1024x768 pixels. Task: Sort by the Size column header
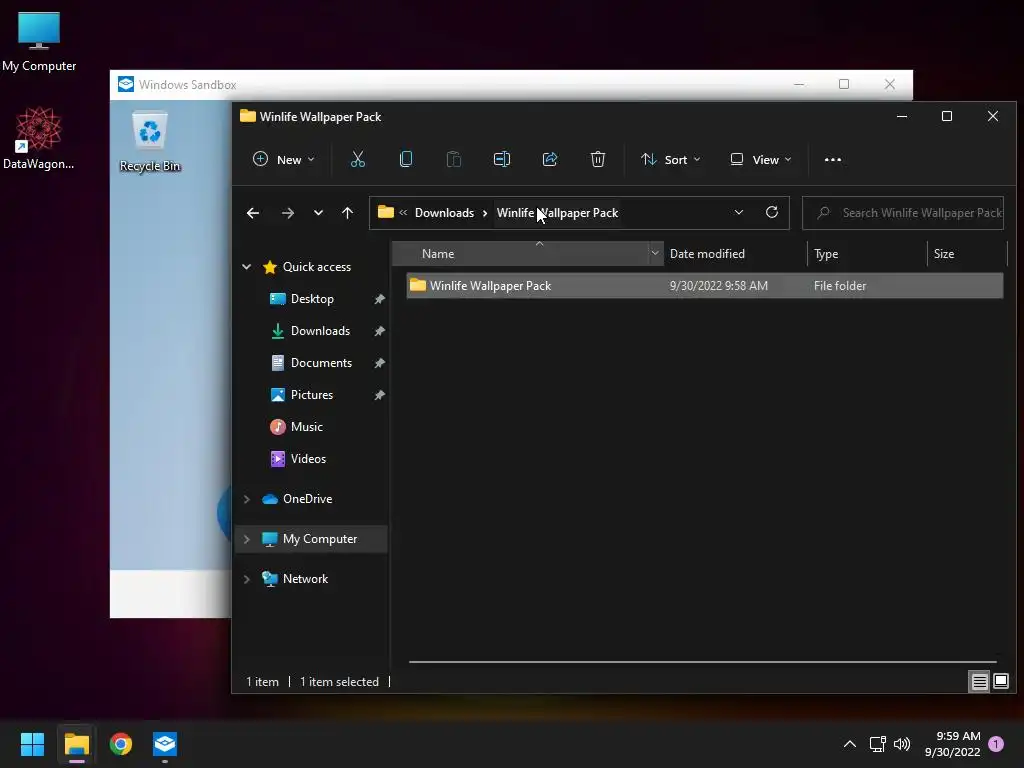(967, 253)
